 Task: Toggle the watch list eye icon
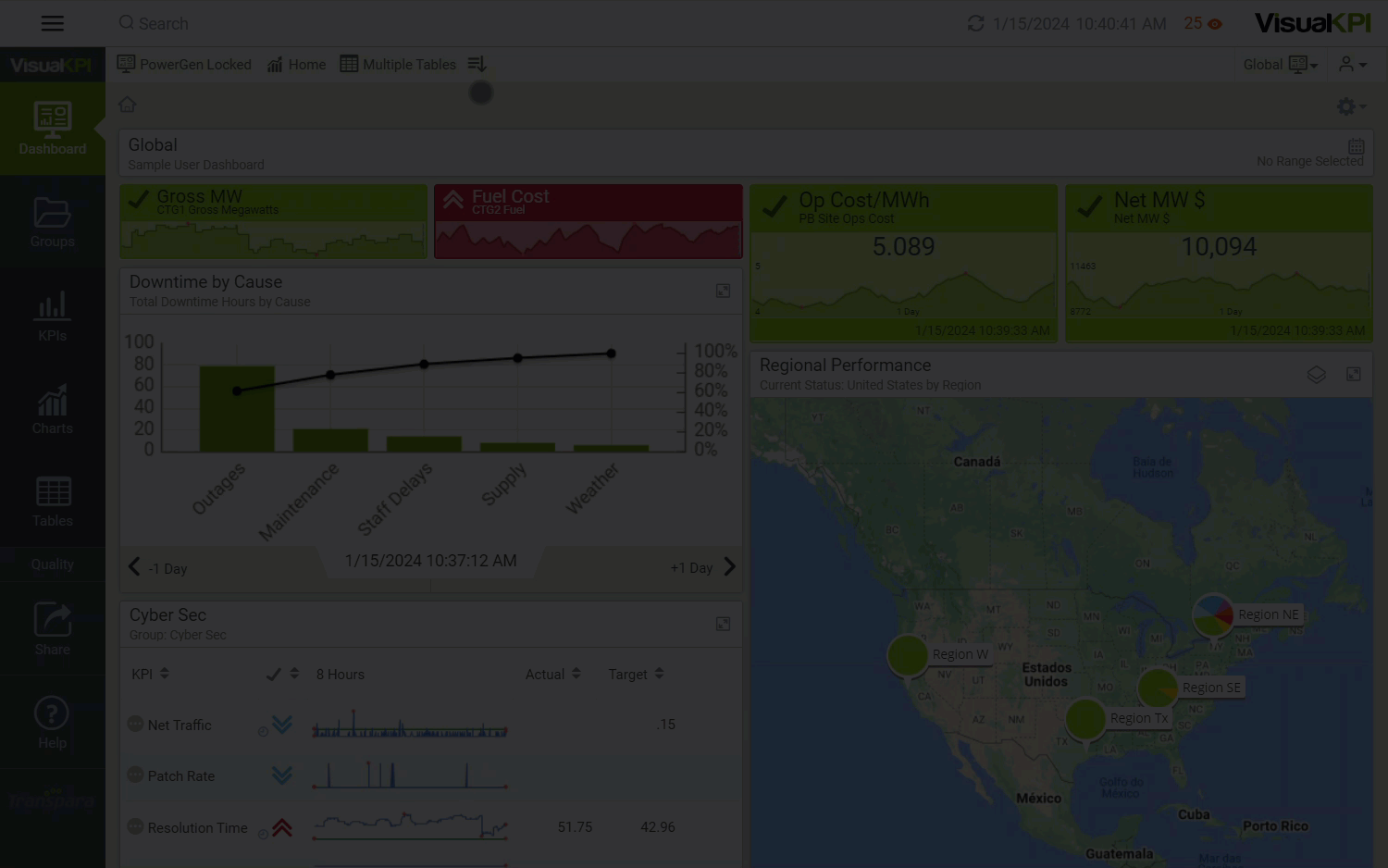(x=1215, y=24)
